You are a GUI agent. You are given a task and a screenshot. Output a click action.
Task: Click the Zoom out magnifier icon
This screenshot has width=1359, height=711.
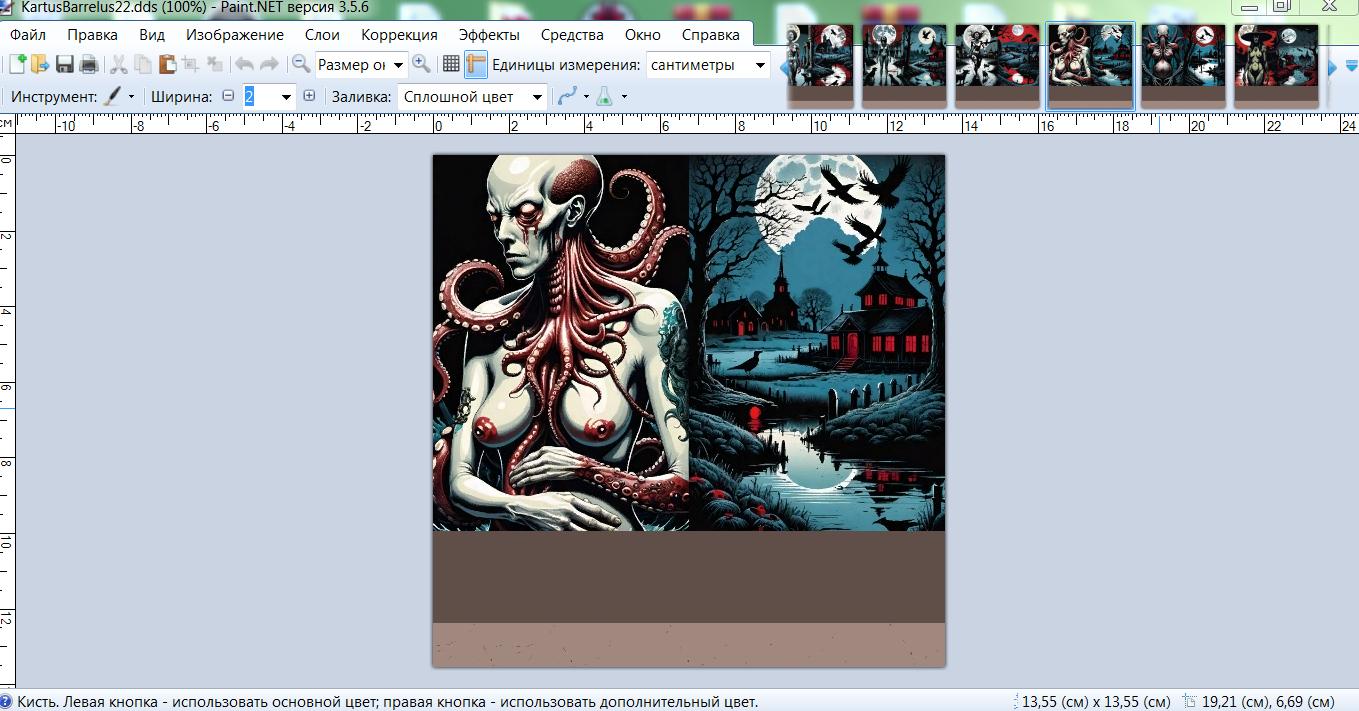[x=300, y=65]
